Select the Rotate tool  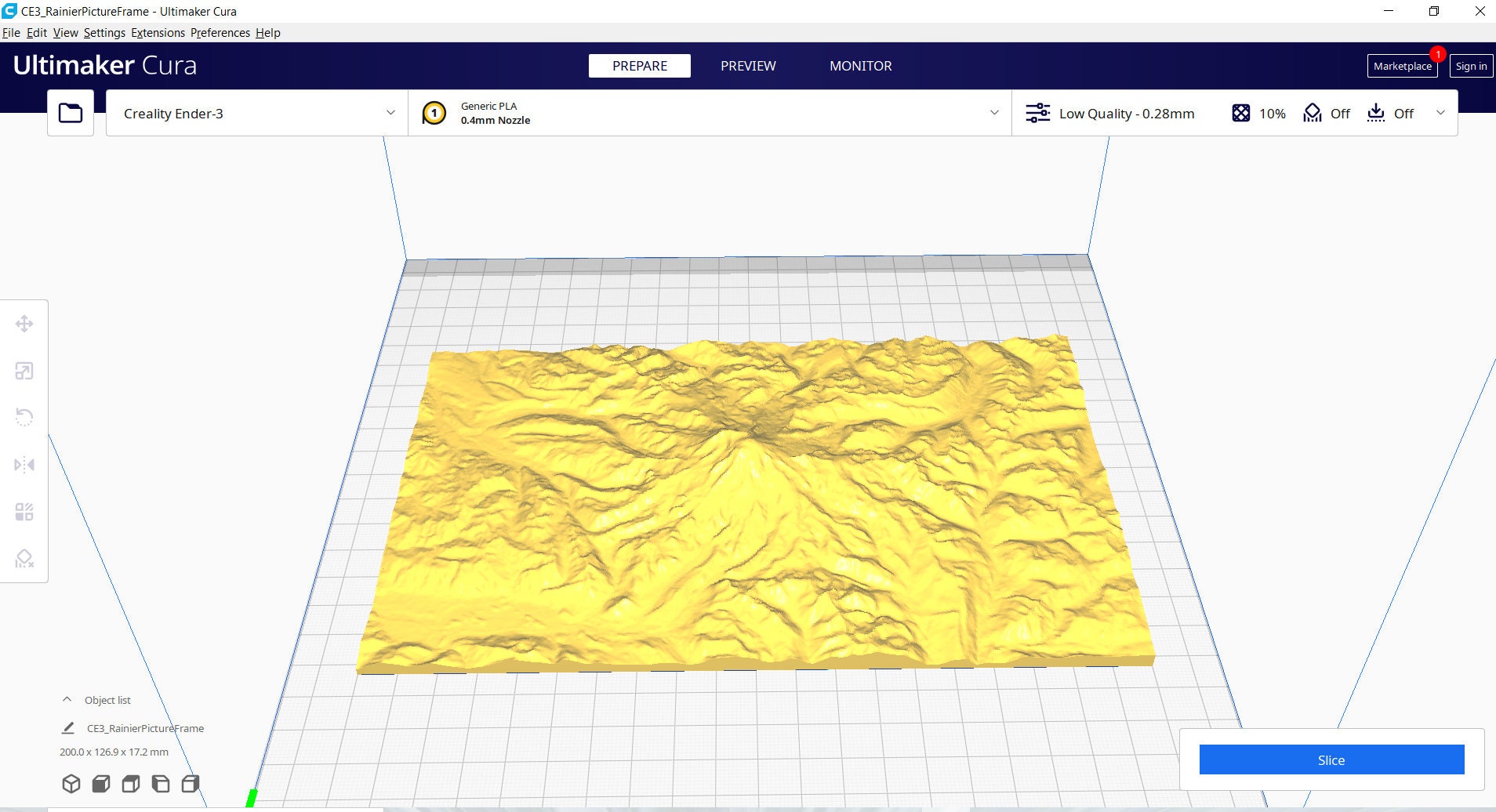(x=24, y=418)
